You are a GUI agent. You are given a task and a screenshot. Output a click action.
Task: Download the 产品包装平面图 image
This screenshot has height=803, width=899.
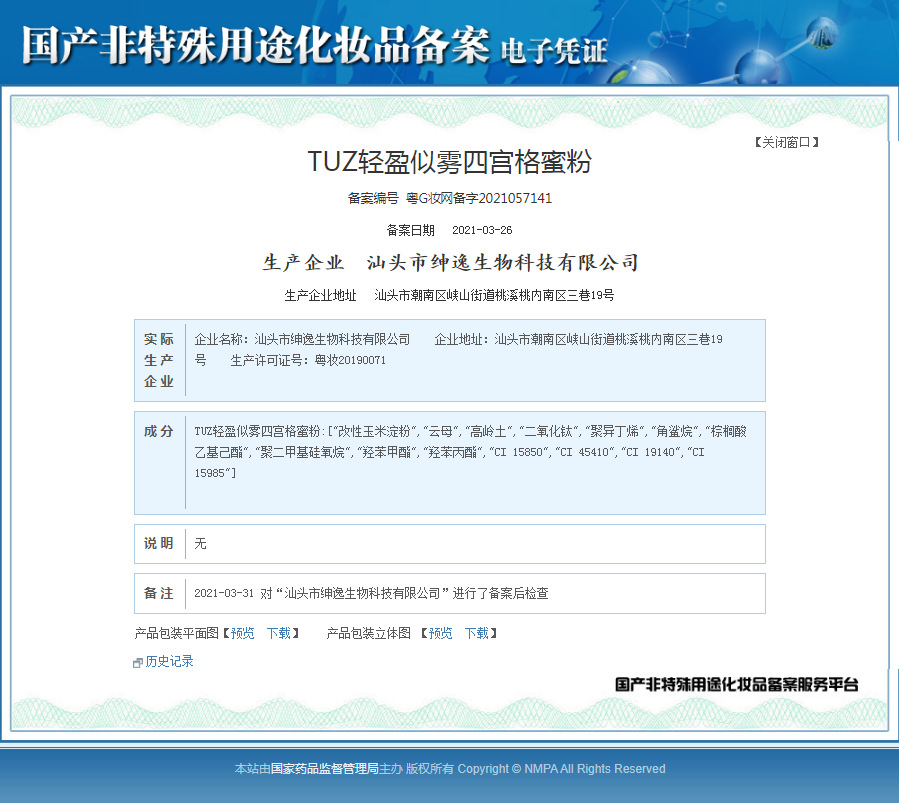(x=279, y=633)
